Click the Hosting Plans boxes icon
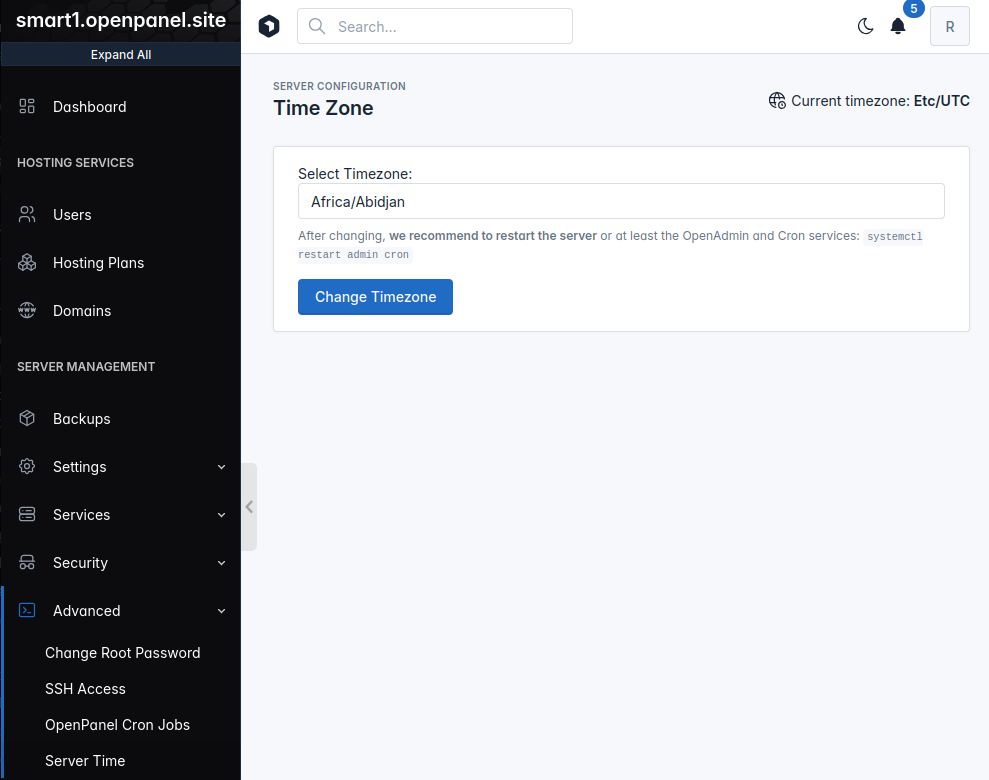Screen dimensions: 989x780 [27, 263]
